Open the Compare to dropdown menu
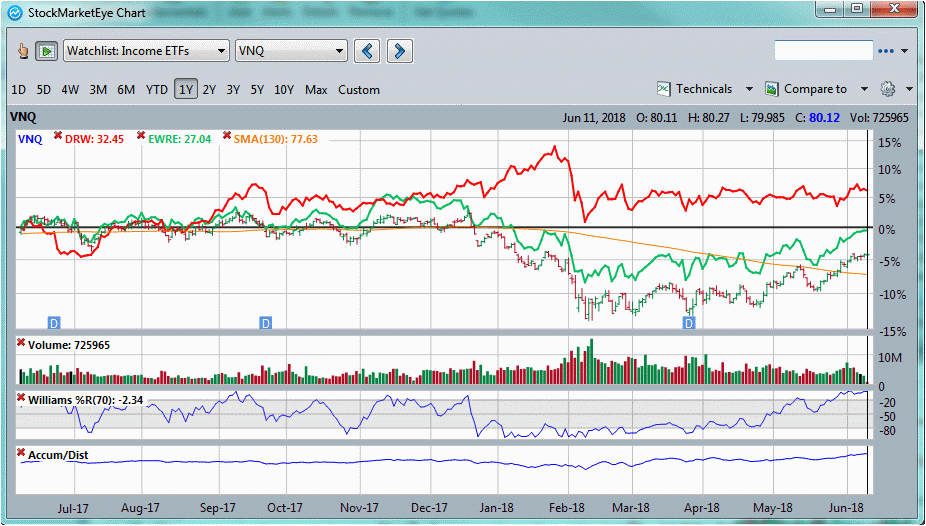This screenshot has height=526, width=926. tap(815, 89)
